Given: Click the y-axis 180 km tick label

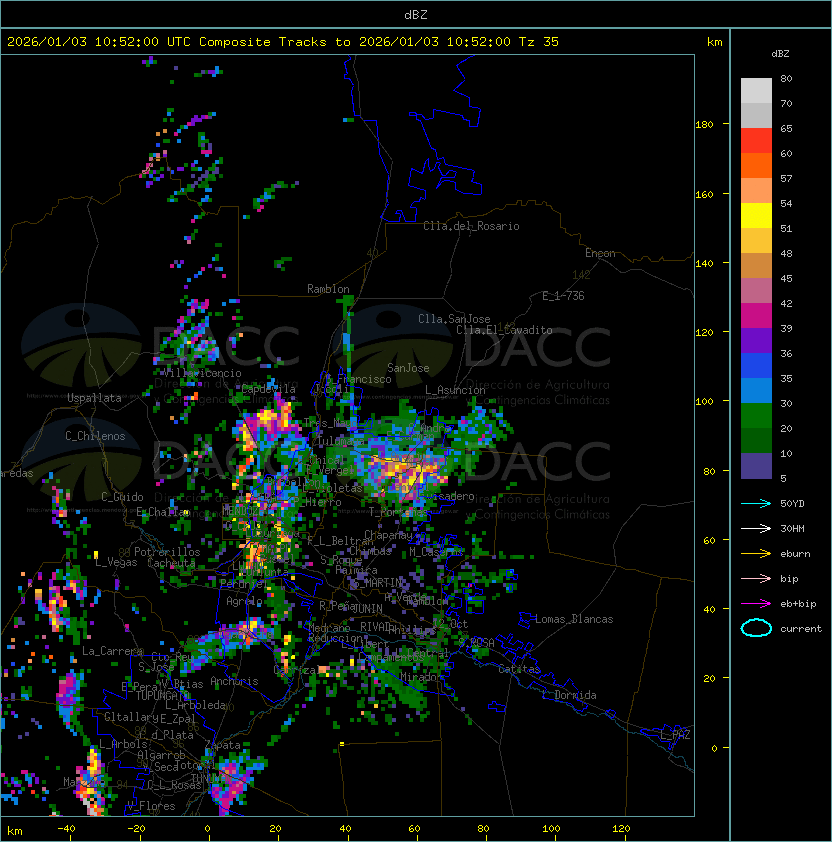Looking at the screenshot, I should [704, 125].
